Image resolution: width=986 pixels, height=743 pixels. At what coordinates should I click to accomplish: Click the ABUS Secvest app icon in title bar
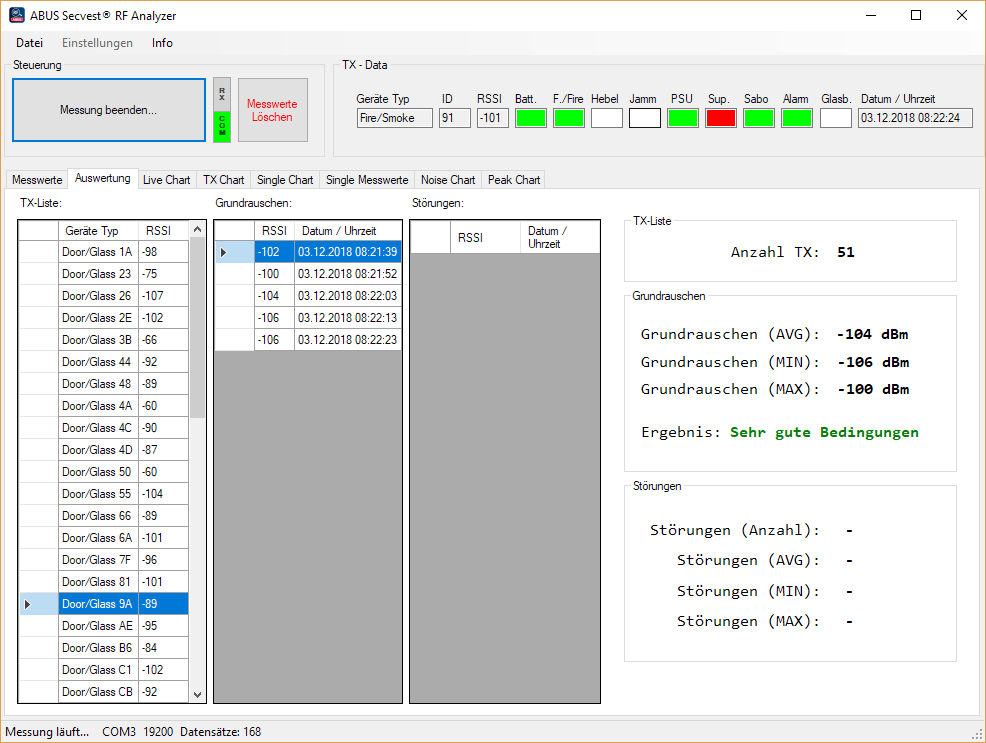(16, 15)
